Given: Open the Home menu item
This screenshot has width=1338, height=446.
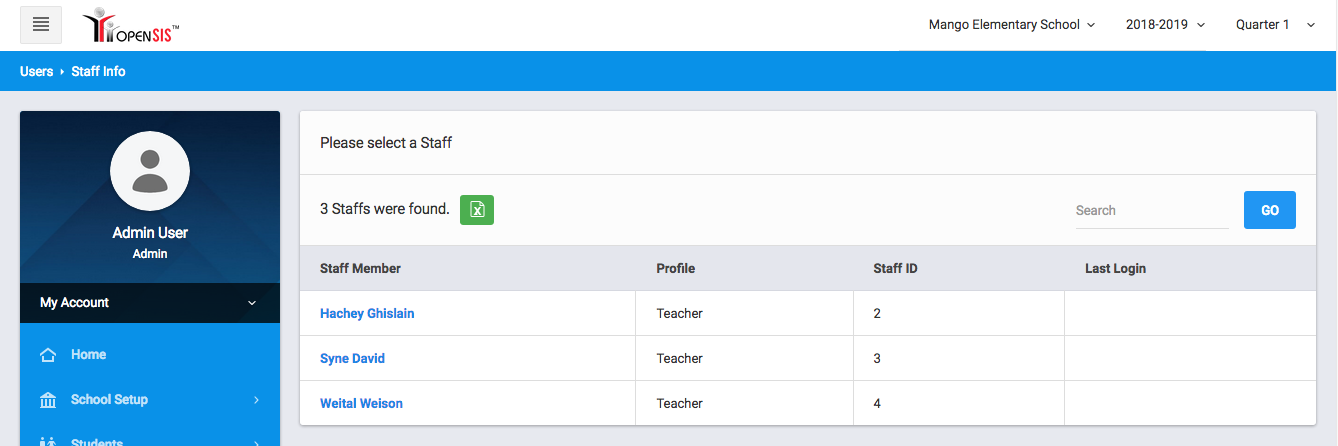Looking at the screenshot, I should click(x=88, y=355).
